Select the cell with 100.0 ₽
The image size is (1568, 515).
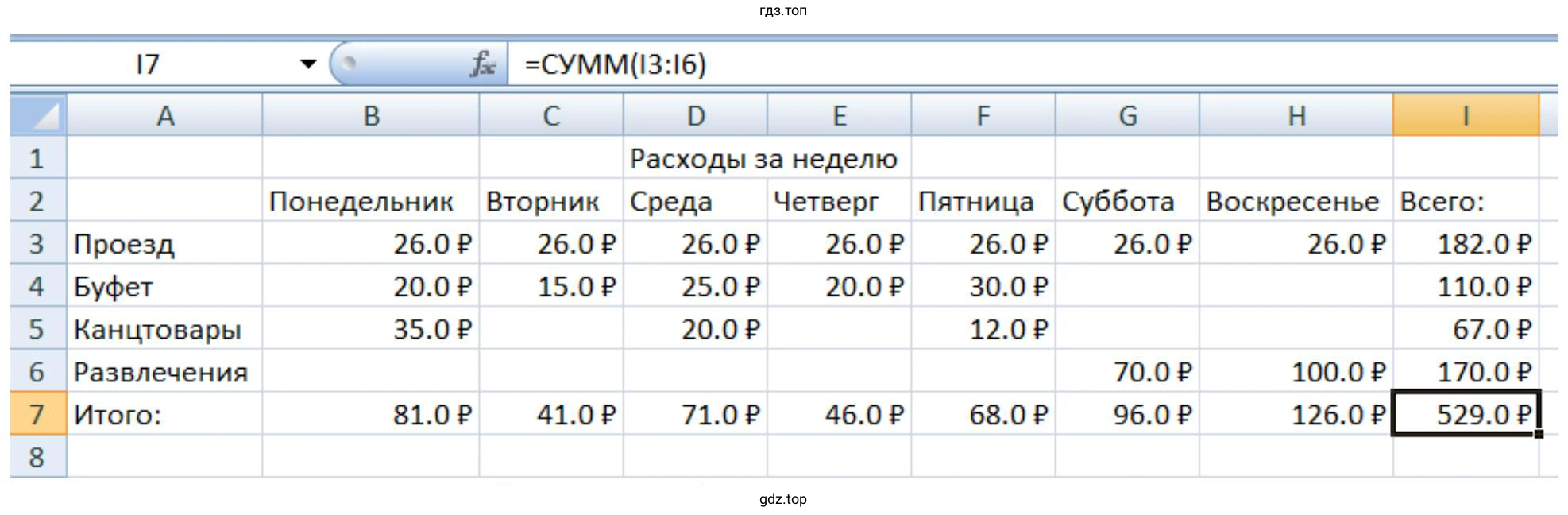[x=1295, y=371]
